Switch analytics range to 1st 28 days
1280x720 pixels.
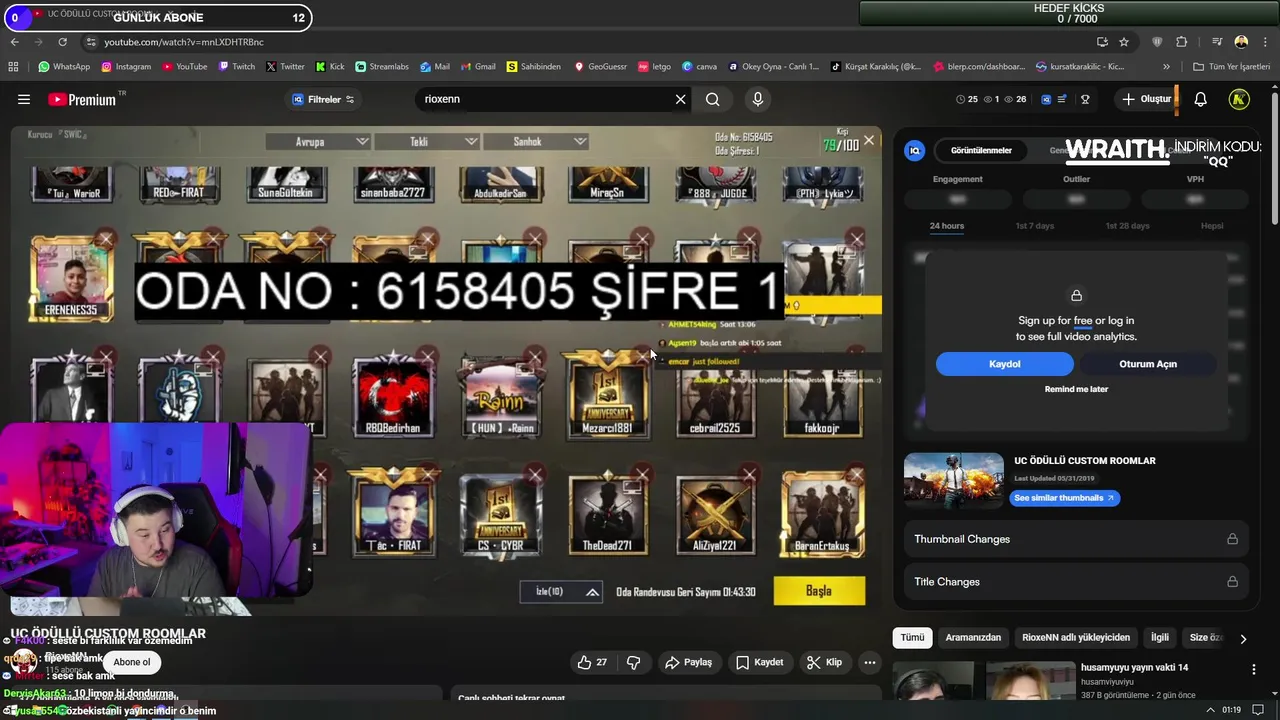click(x=1127, y=225)
